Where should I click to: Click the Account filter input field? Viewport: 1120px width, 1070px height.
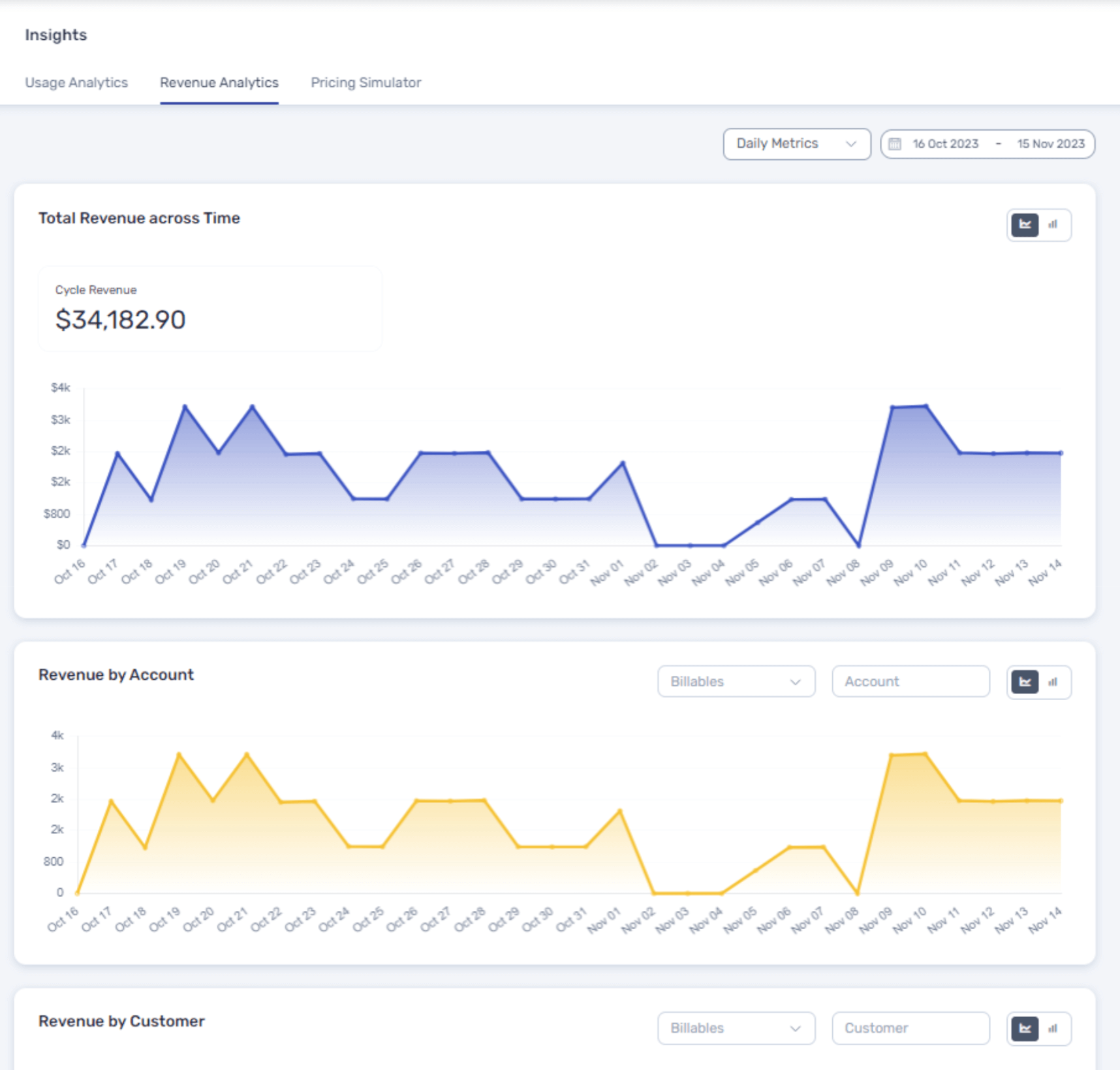tap(910, 681)
